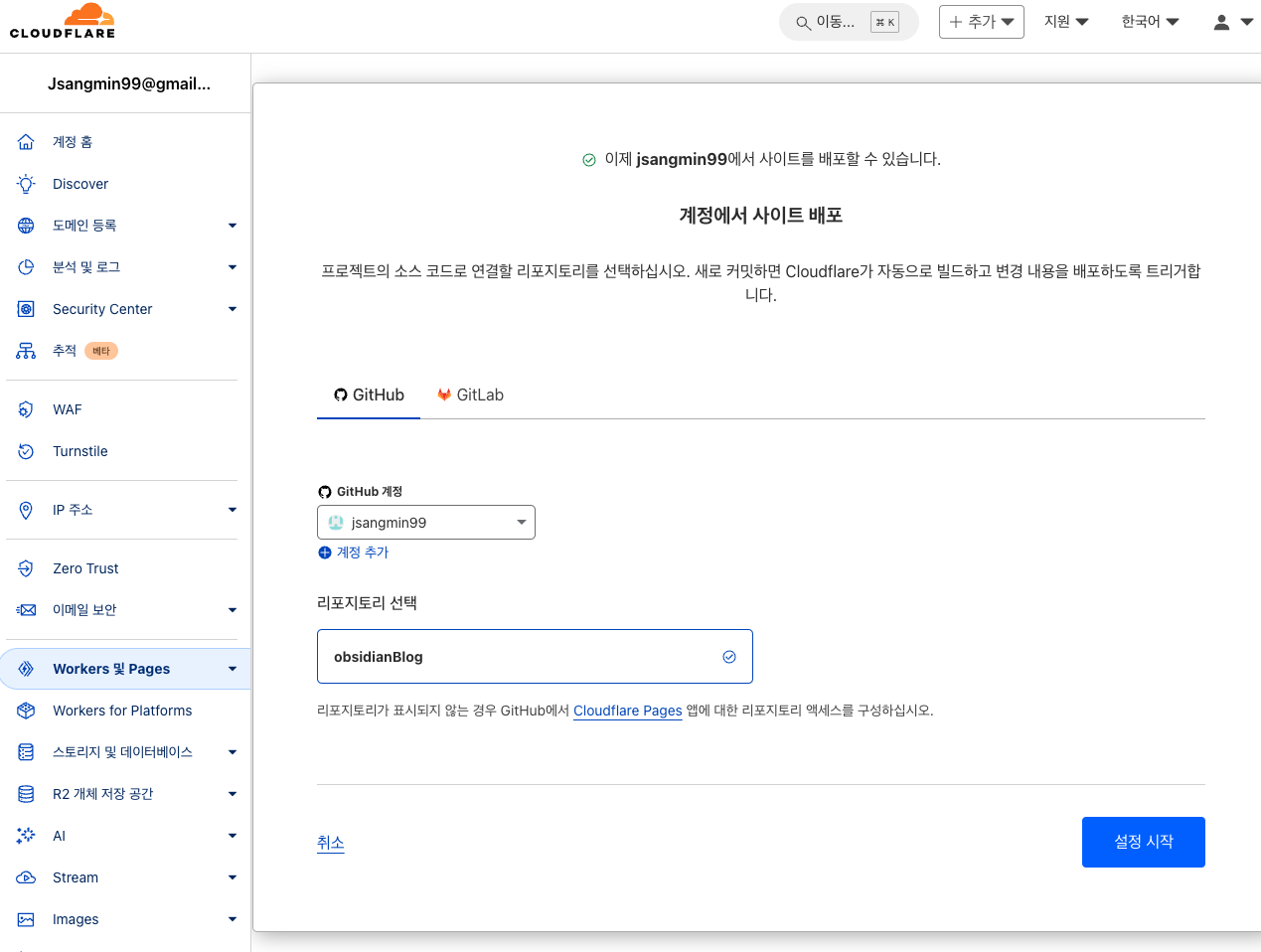1261x952 pixels.
Task: Click the 취소 cancel link
Action: pyautogui.click(x=331, y=843)
